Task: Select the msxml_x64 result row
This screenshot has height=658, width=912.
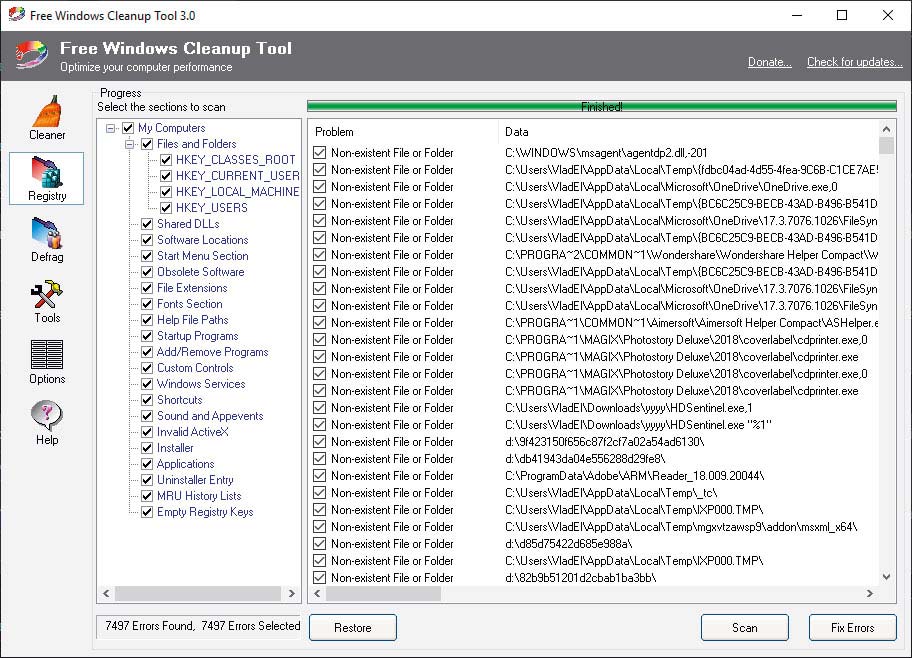Action: coord(593,527)
